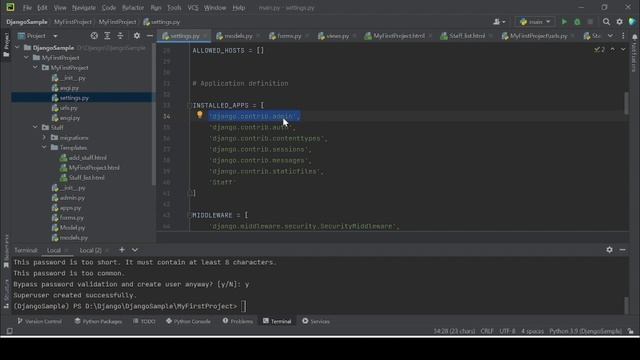The image size is (640, 360).
Task: Collapse all icon in Project panel header
Action: pyautogui.click(x=120, y=36)
